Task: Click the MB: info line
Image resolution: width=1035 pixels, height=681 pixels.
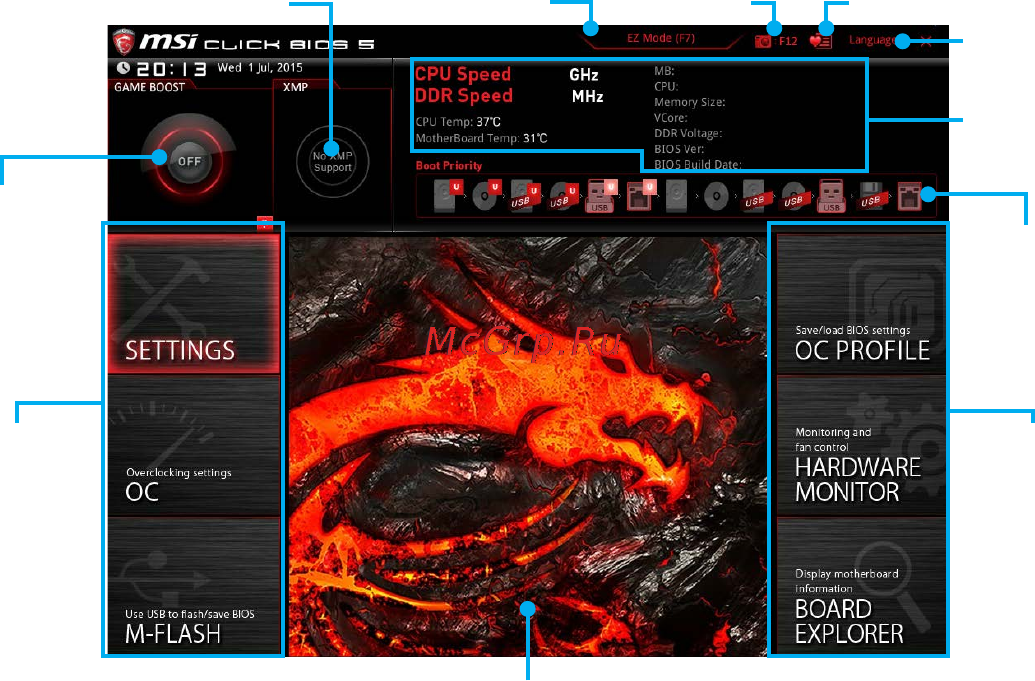Action: 664,71
